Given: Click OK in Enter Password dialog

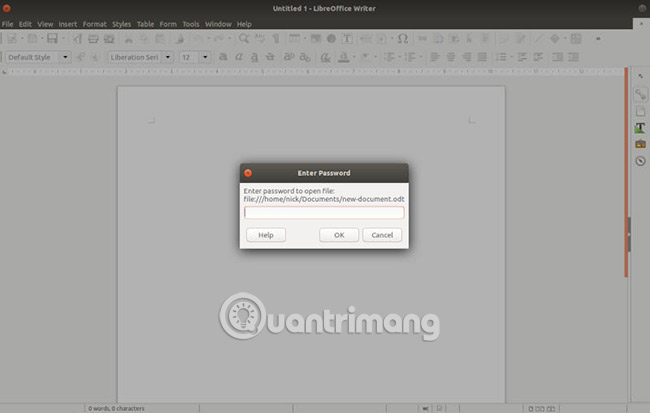Looking at the screenshot, I should coord(339,235).
